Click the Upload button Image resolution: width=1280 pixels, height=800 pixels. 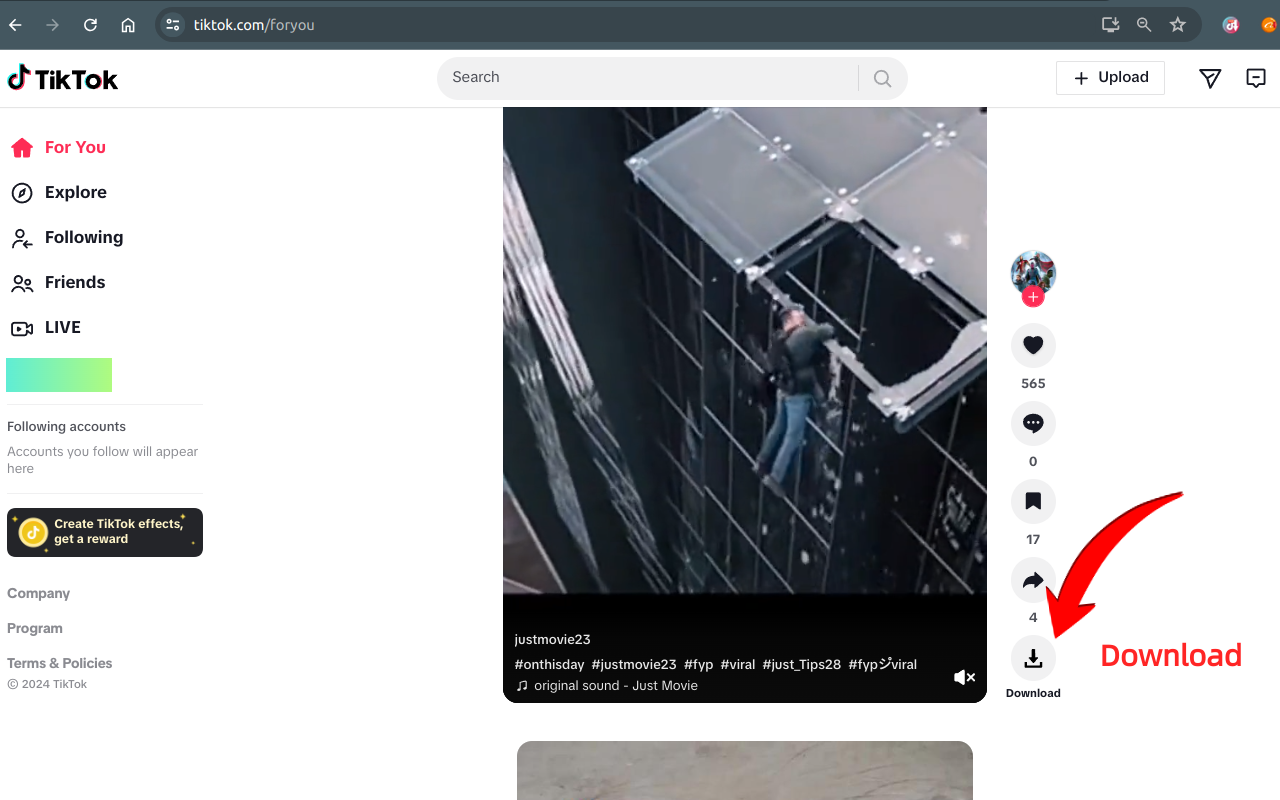coord(1110,78)
